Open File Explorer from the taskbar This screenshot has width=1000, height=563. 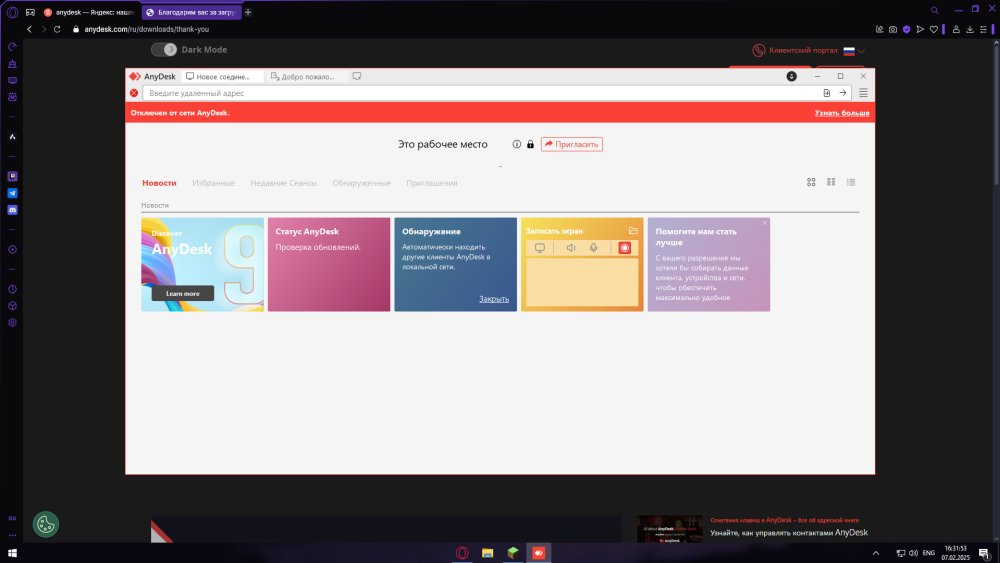tap(487, 553)
